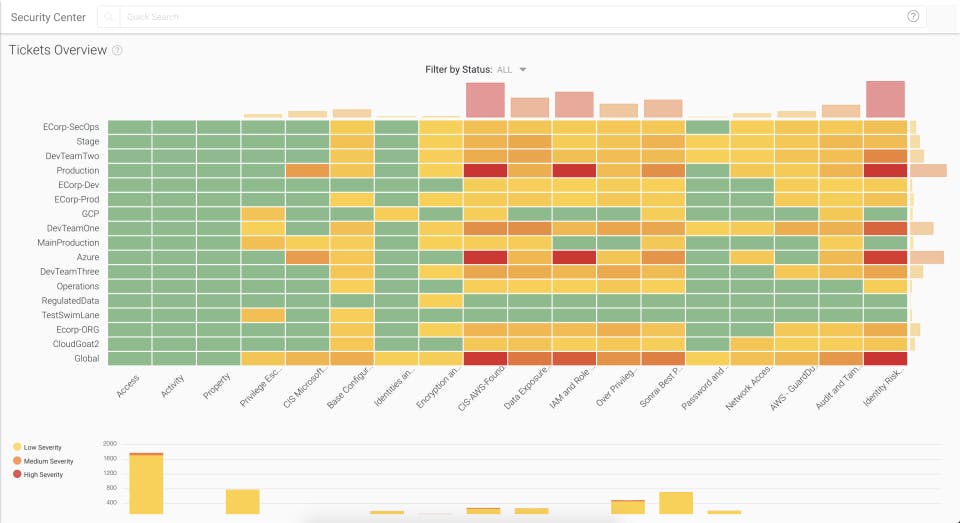960x523 pixels.
Task: Click the red summary bar above Identity Risk column
Action: pyautogui.click(x=885, y=99)
